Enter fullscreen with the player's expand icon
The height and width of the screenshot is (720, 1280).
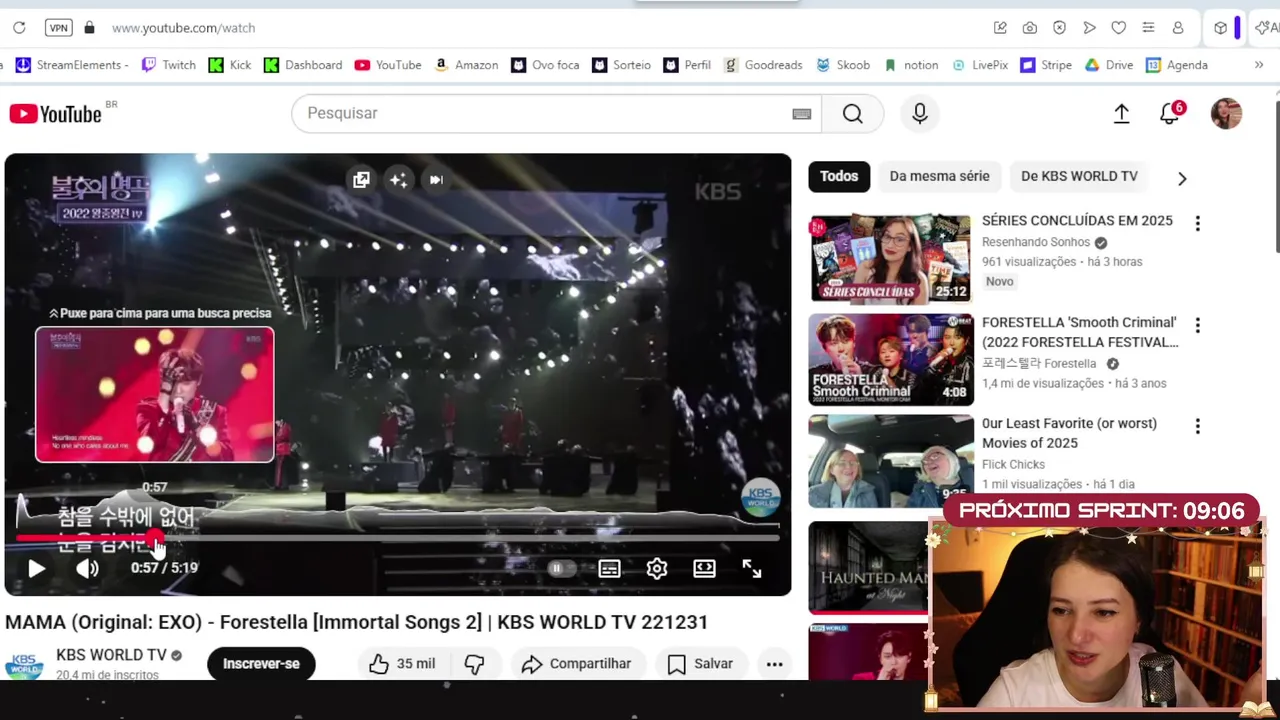(x=752, y=568)
